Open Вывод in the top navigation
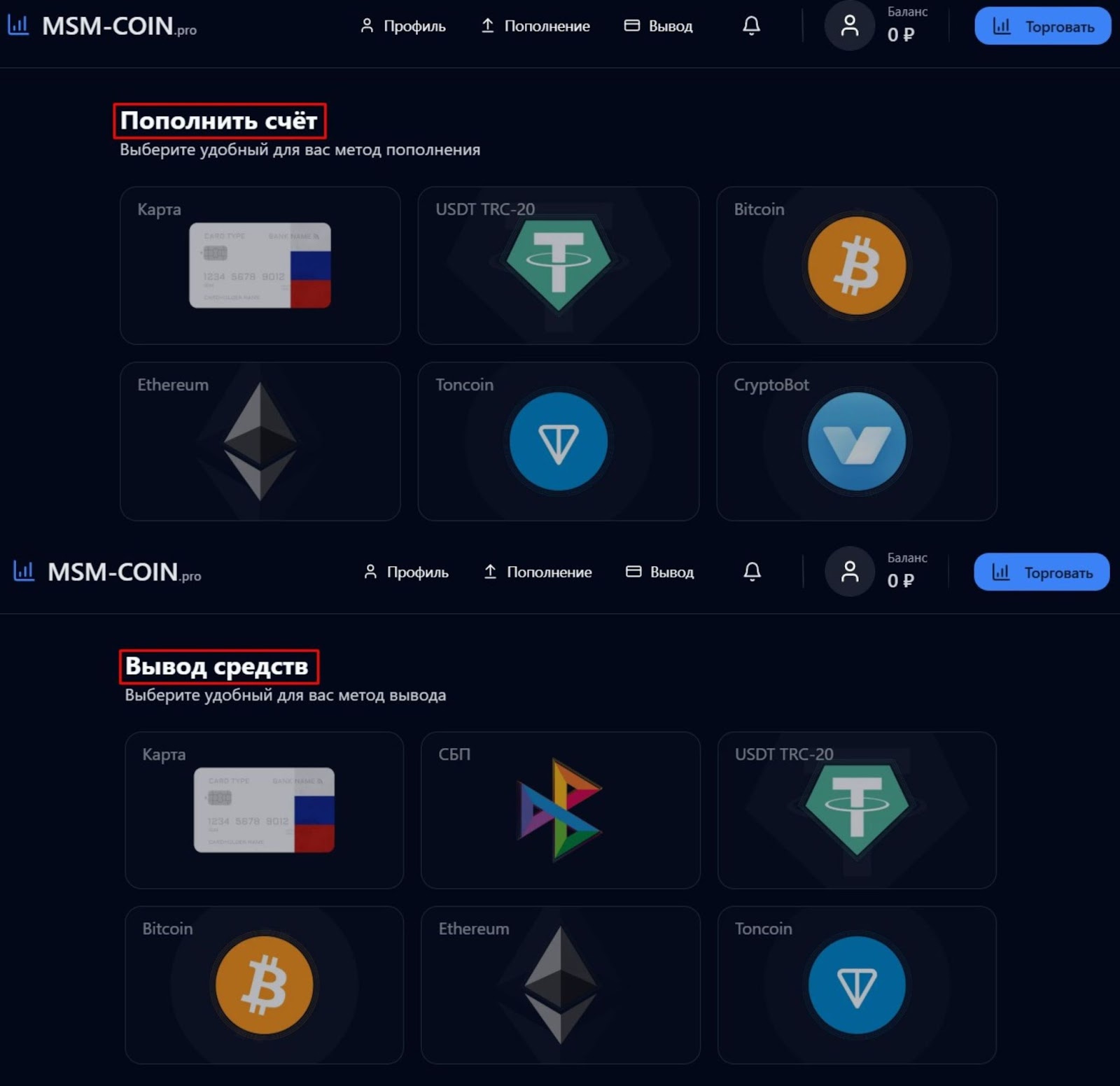This screenshot has width=1120, height=1086. coord(658,26)
